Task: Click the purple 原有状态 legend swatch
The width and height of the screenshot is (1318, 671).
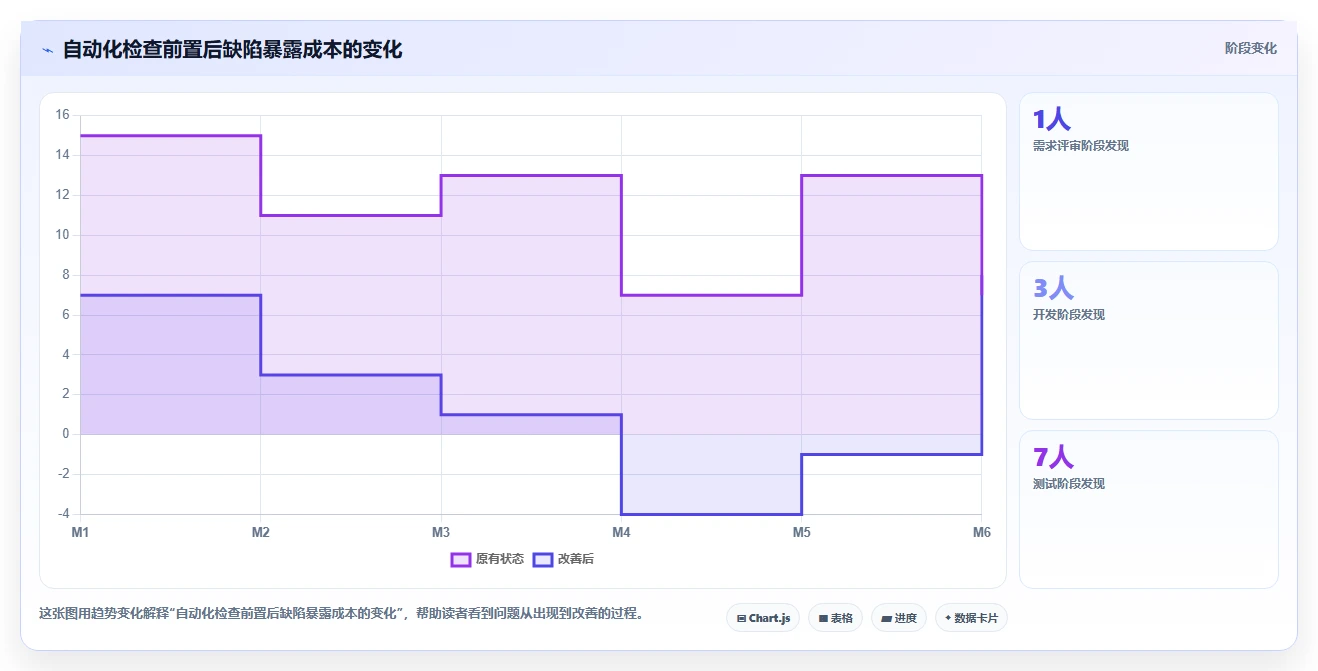Action: [x=461, y=559]
